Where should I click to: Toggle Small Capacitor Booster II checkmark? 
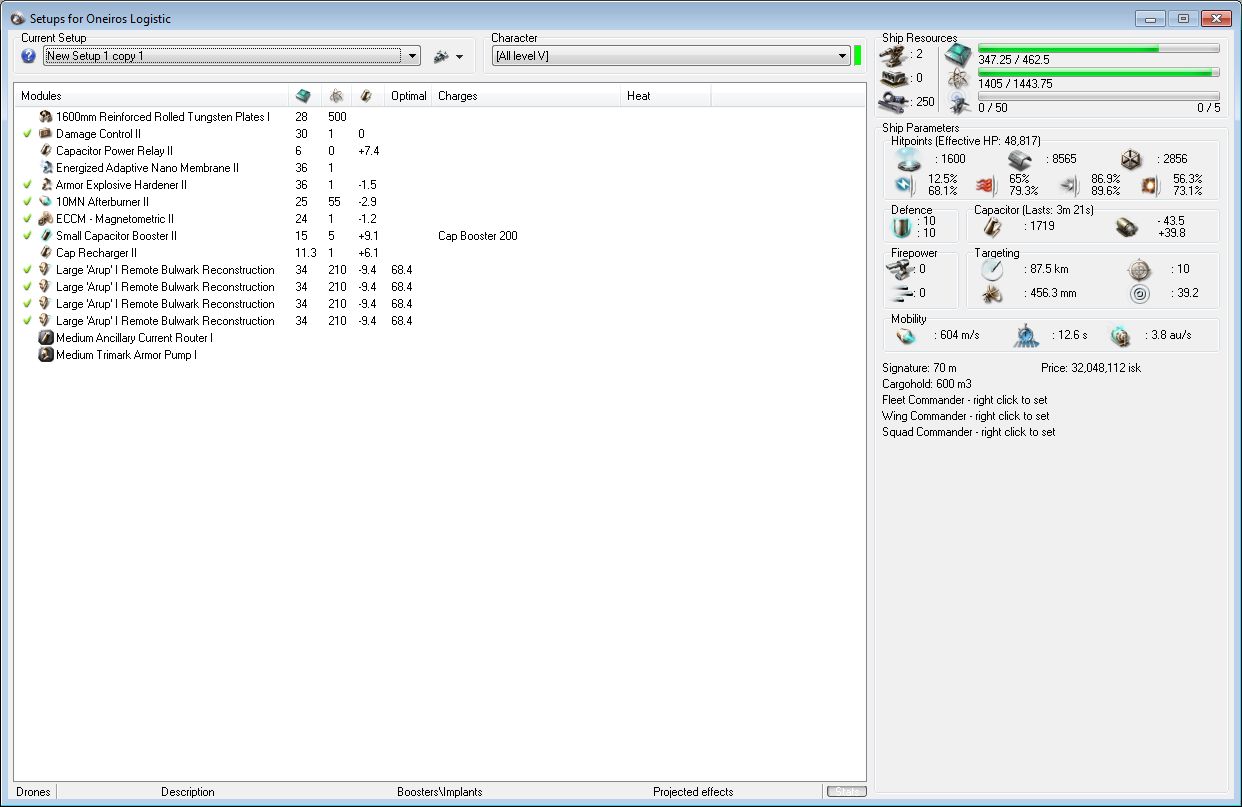point(27,236)
